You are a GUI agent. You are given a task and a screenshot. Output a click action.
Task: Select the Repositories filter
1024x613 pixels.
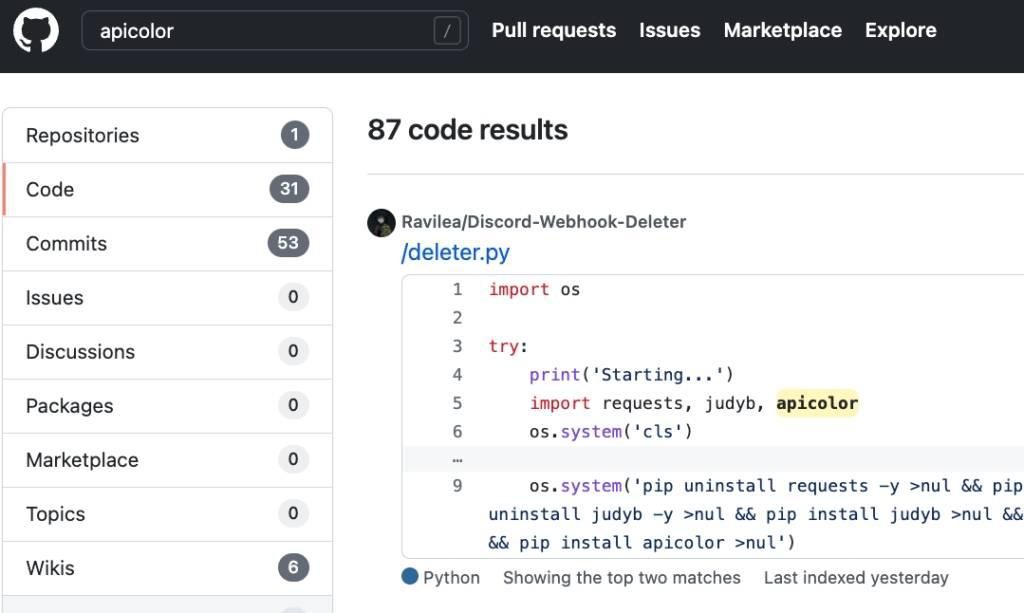coord(168,135)
